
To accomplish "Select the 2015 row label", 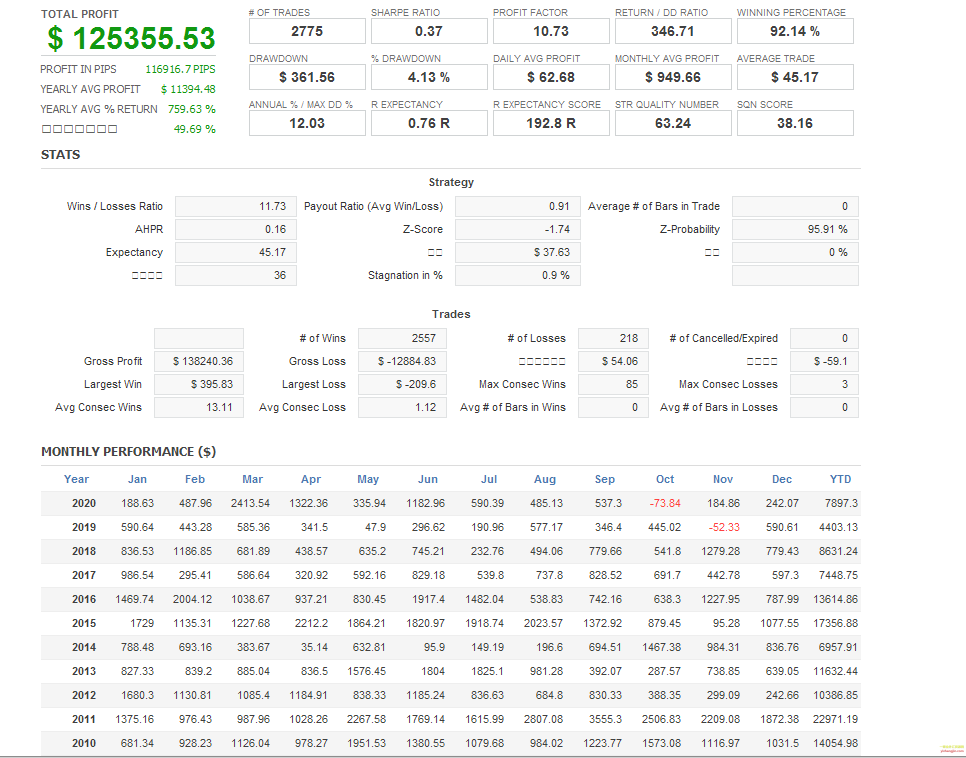I will (x=84, y=624).
